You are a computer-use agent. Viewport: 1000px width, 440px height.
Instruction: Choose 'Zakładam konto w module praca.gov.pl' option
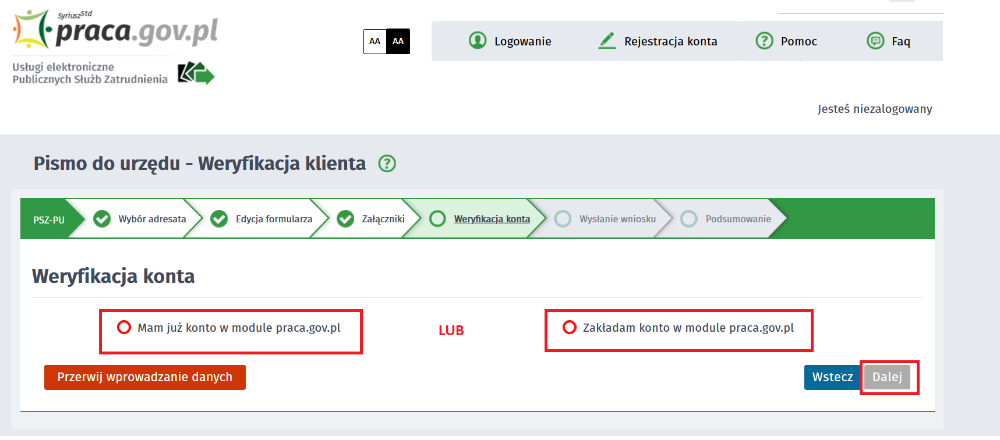(570, 327)
